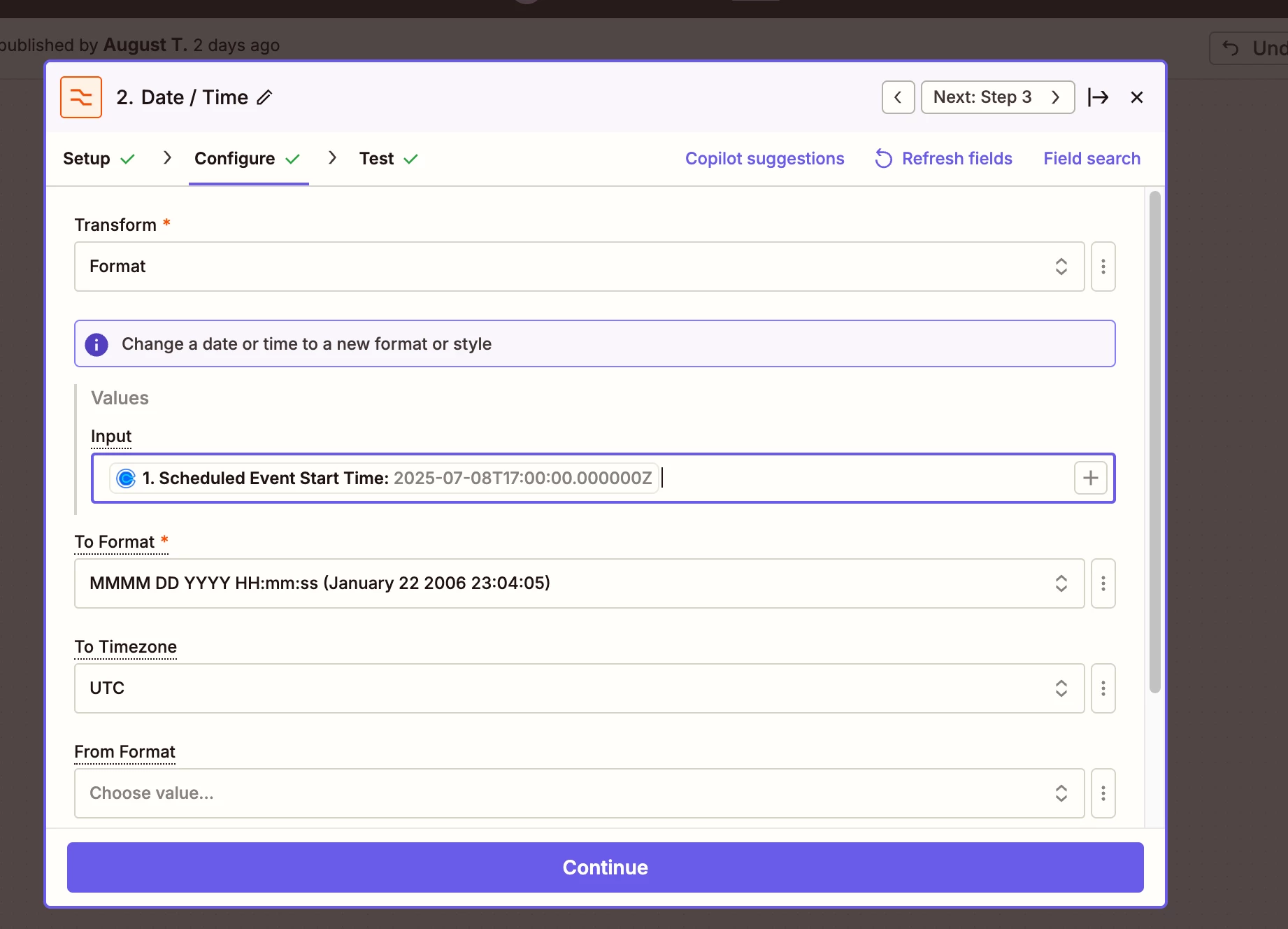The image size is (1288, 929).
Task: Open Copilot suggestions
Action: (764, 159)
